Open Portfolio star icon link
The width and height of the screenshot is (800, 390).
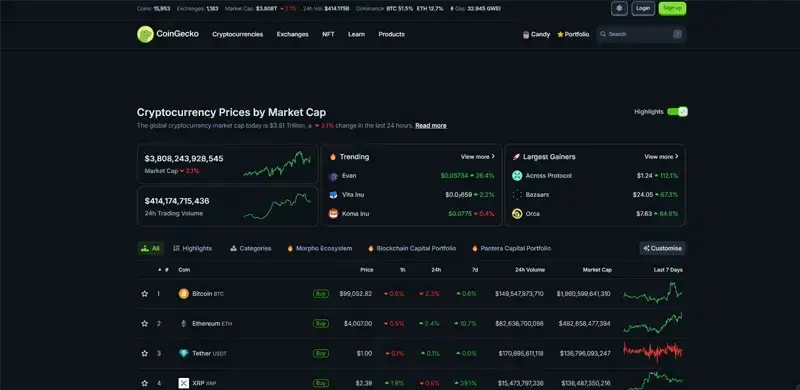[x=560, y=35]
